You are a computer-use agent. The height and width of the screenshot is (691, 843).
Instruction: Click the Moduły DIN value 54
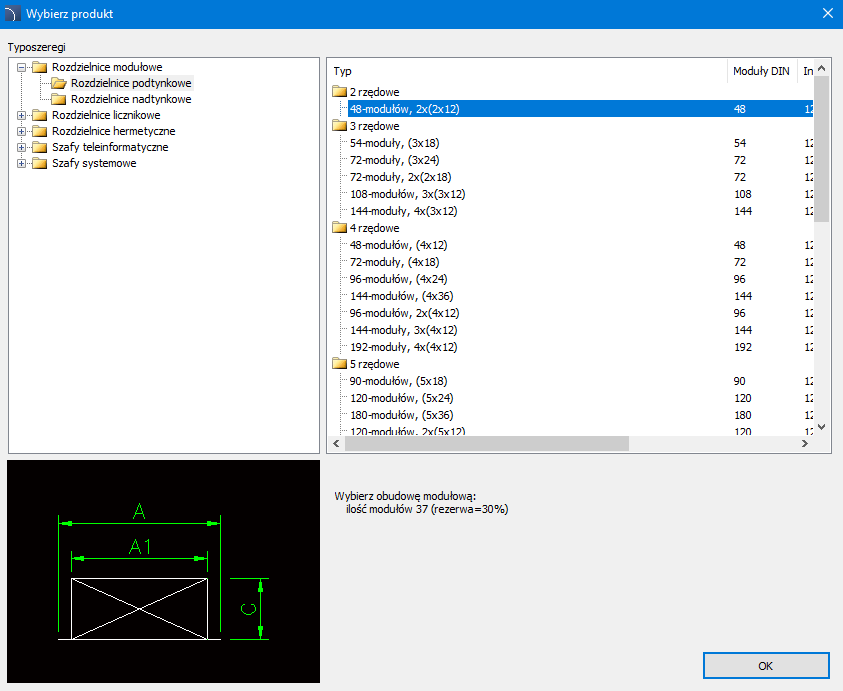click(x=740, y=143)
